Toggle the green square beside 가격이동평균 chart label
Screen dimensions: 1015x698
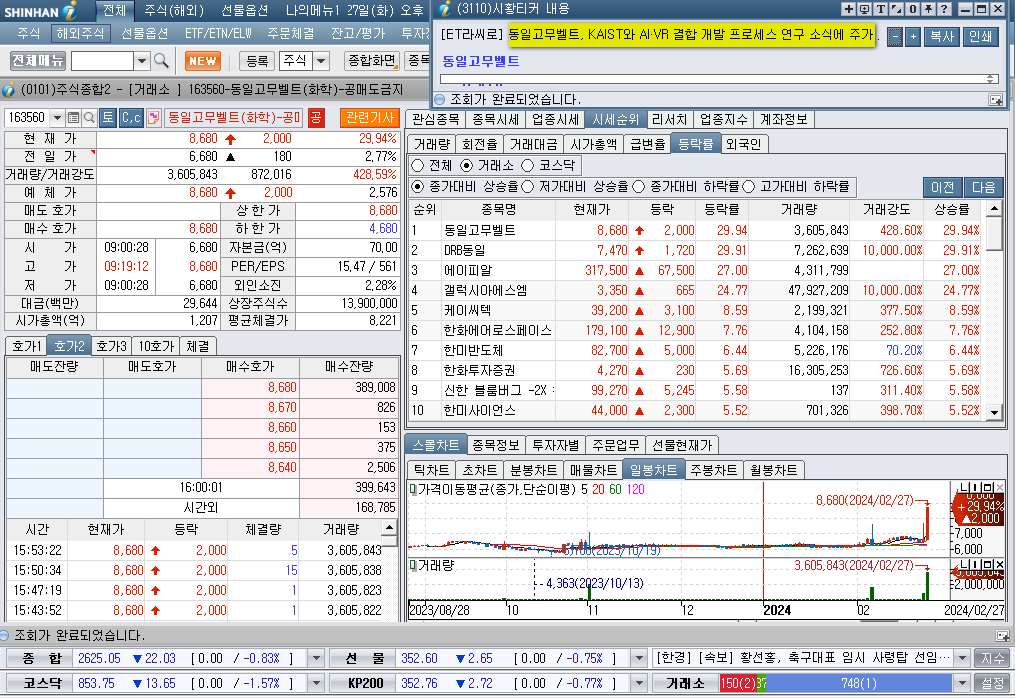(413, 490)
